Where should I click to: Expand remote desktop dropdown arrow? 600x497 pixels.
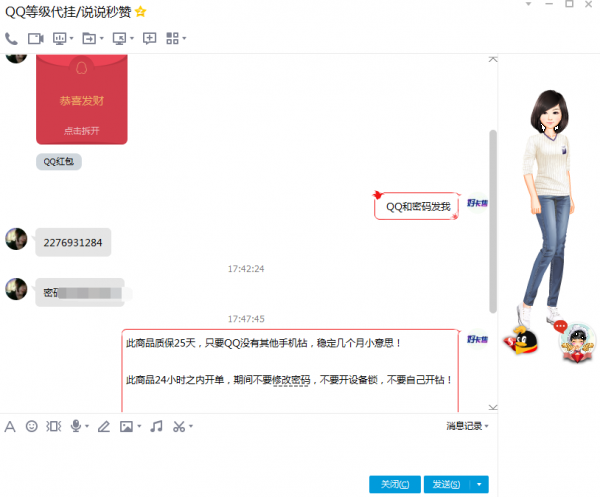click(x=132, y=38)
